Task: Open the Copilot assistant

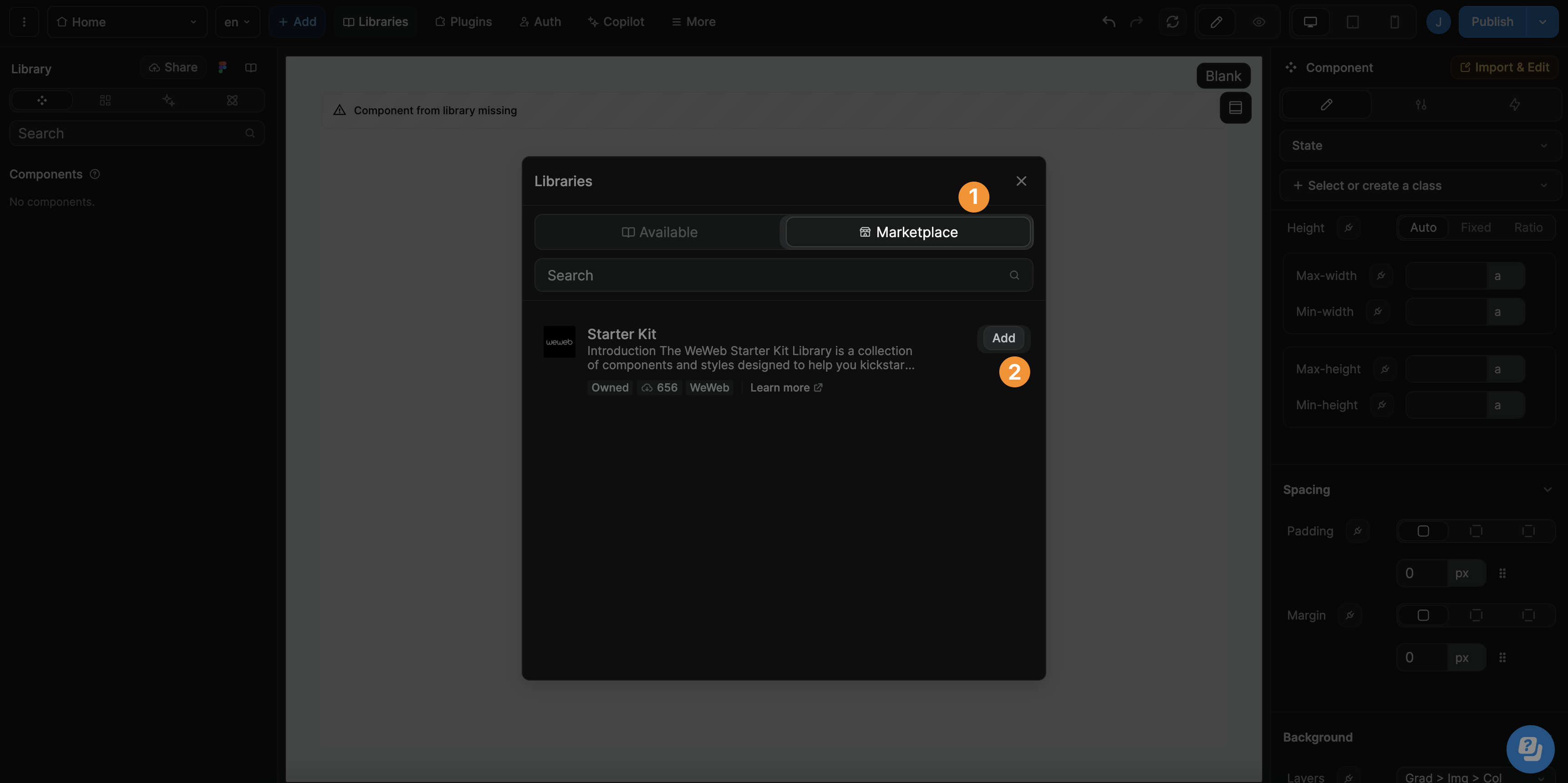Action: click(616, 21)
